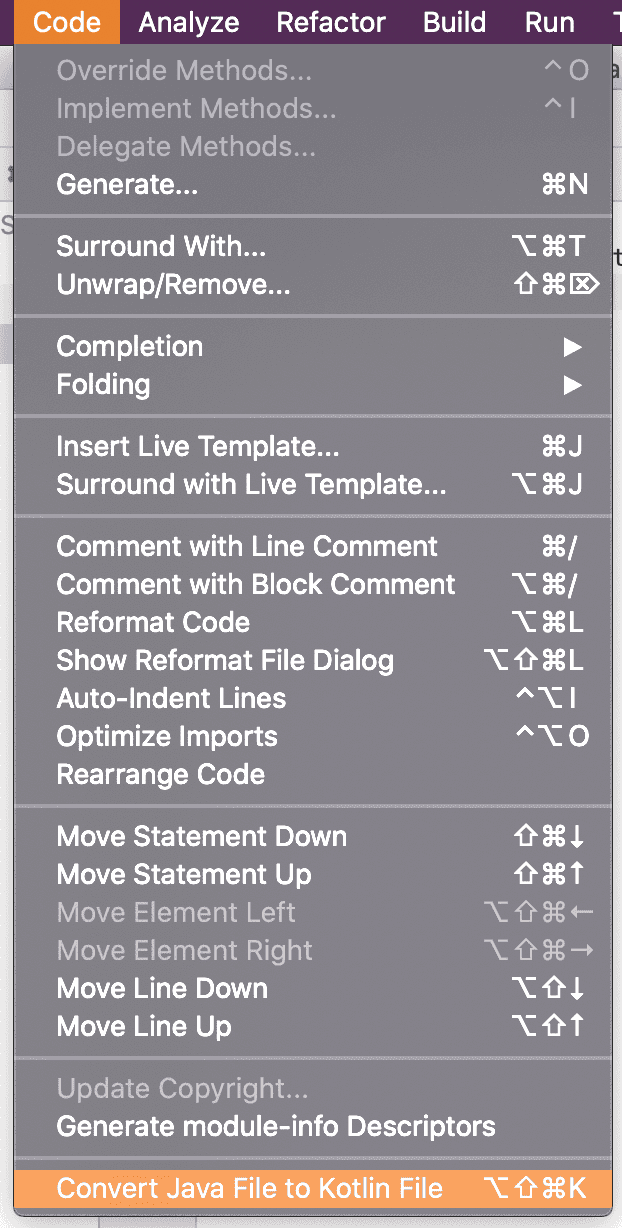The height and width of the screenshot is (1228, 622).
Task: Comment with Line Comment
Action: (247, 546)
